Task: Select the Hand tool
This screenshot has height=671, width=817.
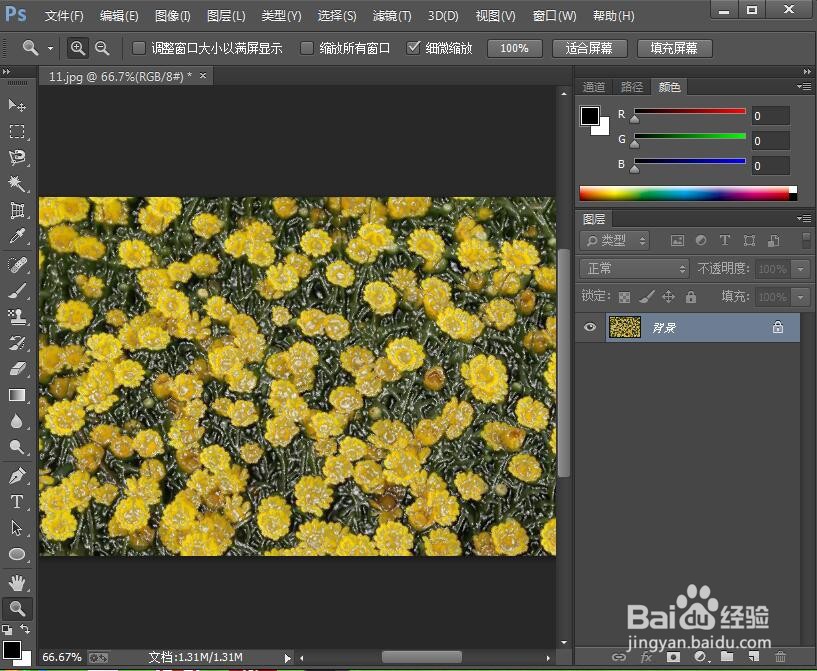Action: (17, 582)
